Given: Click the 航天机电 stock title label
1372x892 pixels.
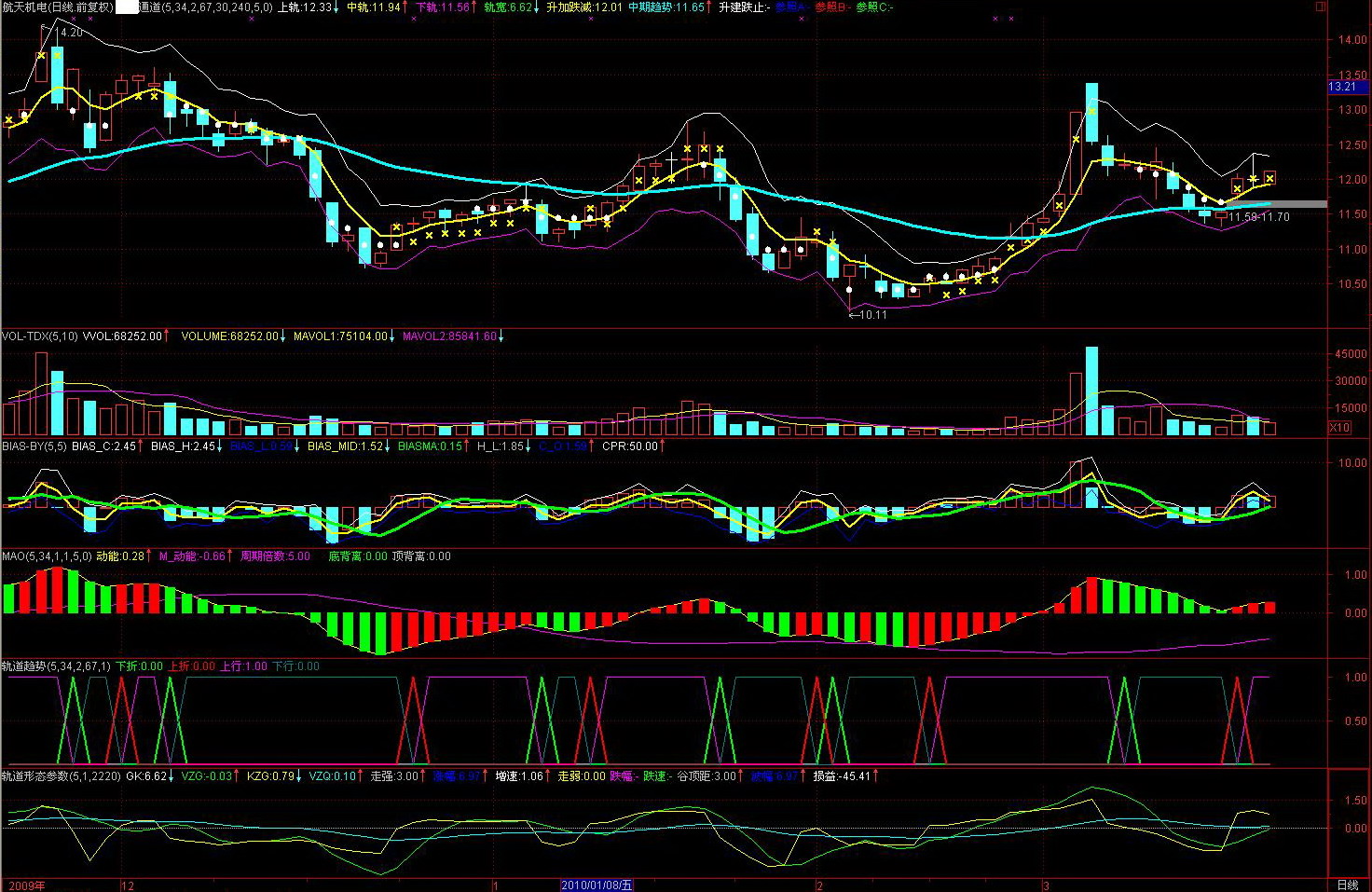Looking at the screenshot, I should (57, 7).
